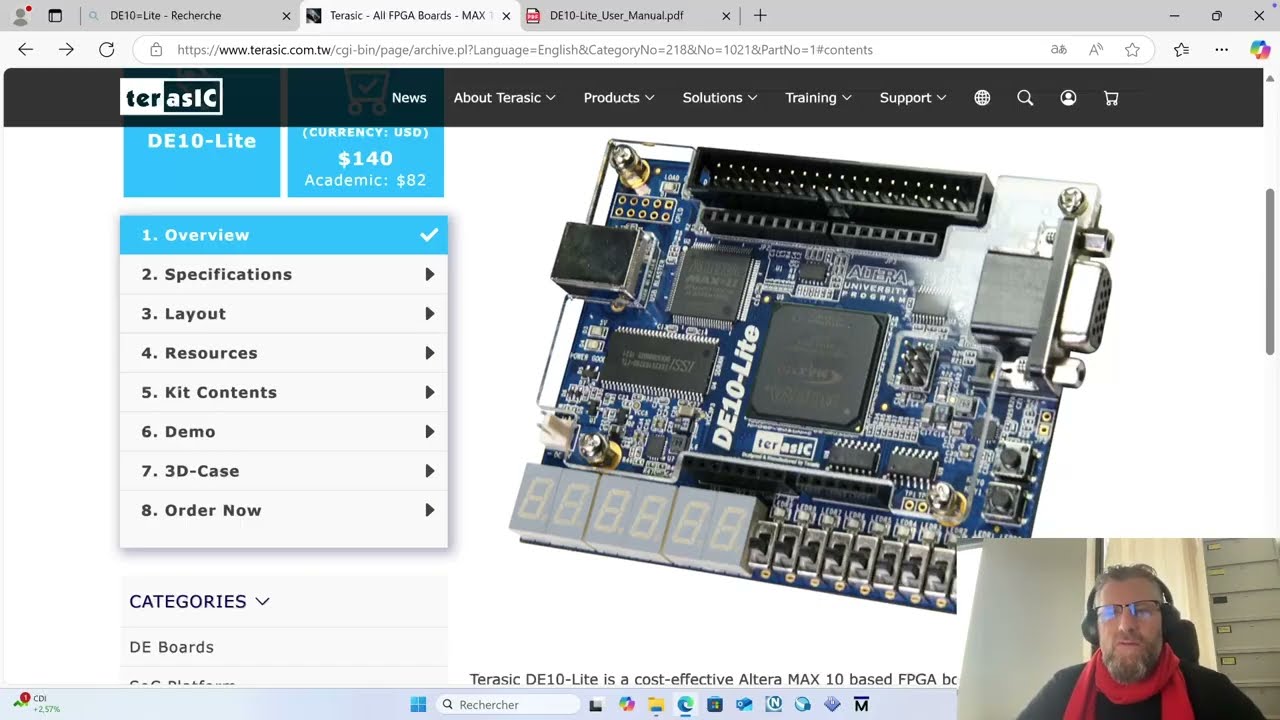Image resolution: width=1280 pixels, height=720 pixels.
Task: Open Task View from taskbar
Action: coord(596,704)
